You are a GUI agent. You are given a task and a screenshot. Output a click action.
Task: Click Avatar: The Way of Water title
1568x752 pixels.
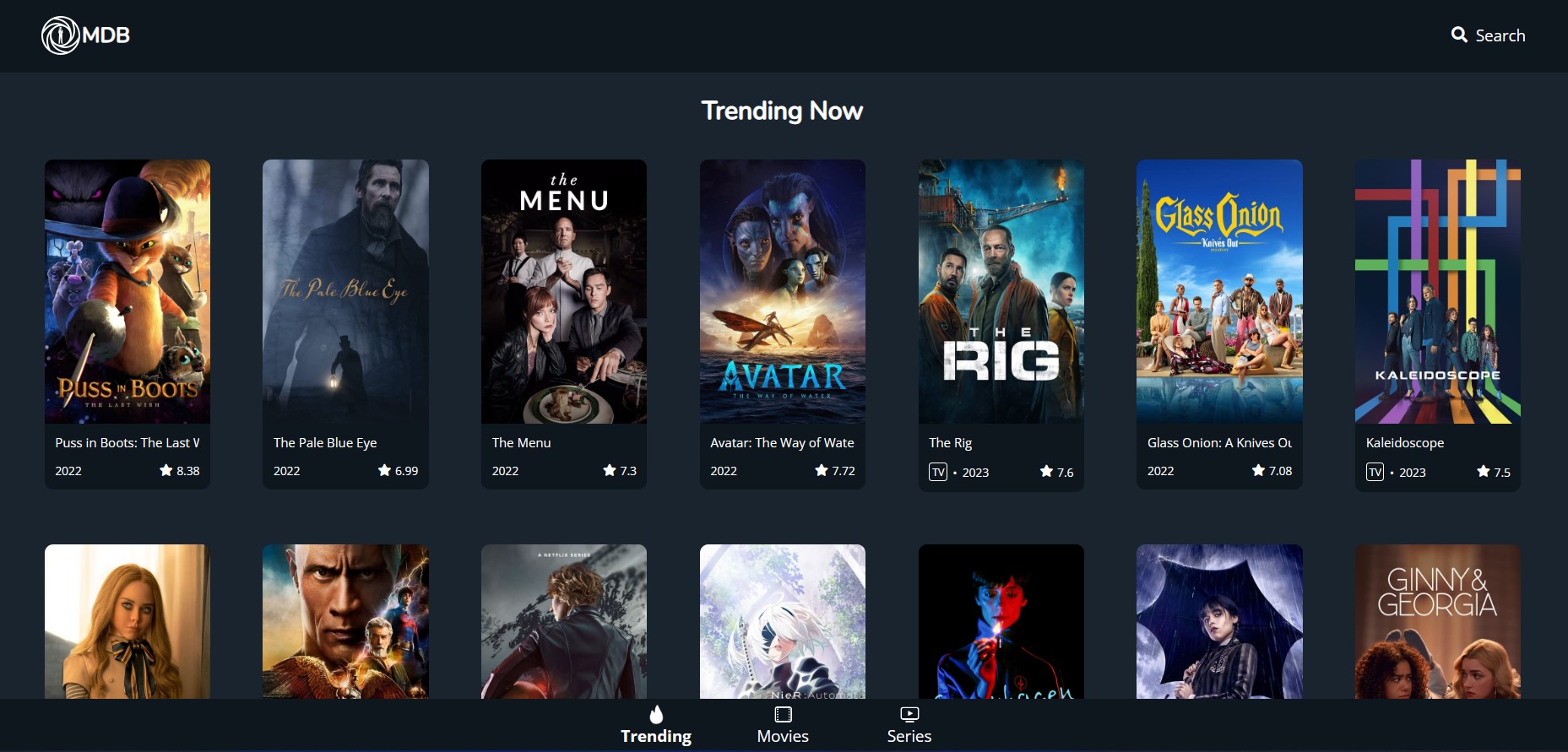[x=783, y=442]
